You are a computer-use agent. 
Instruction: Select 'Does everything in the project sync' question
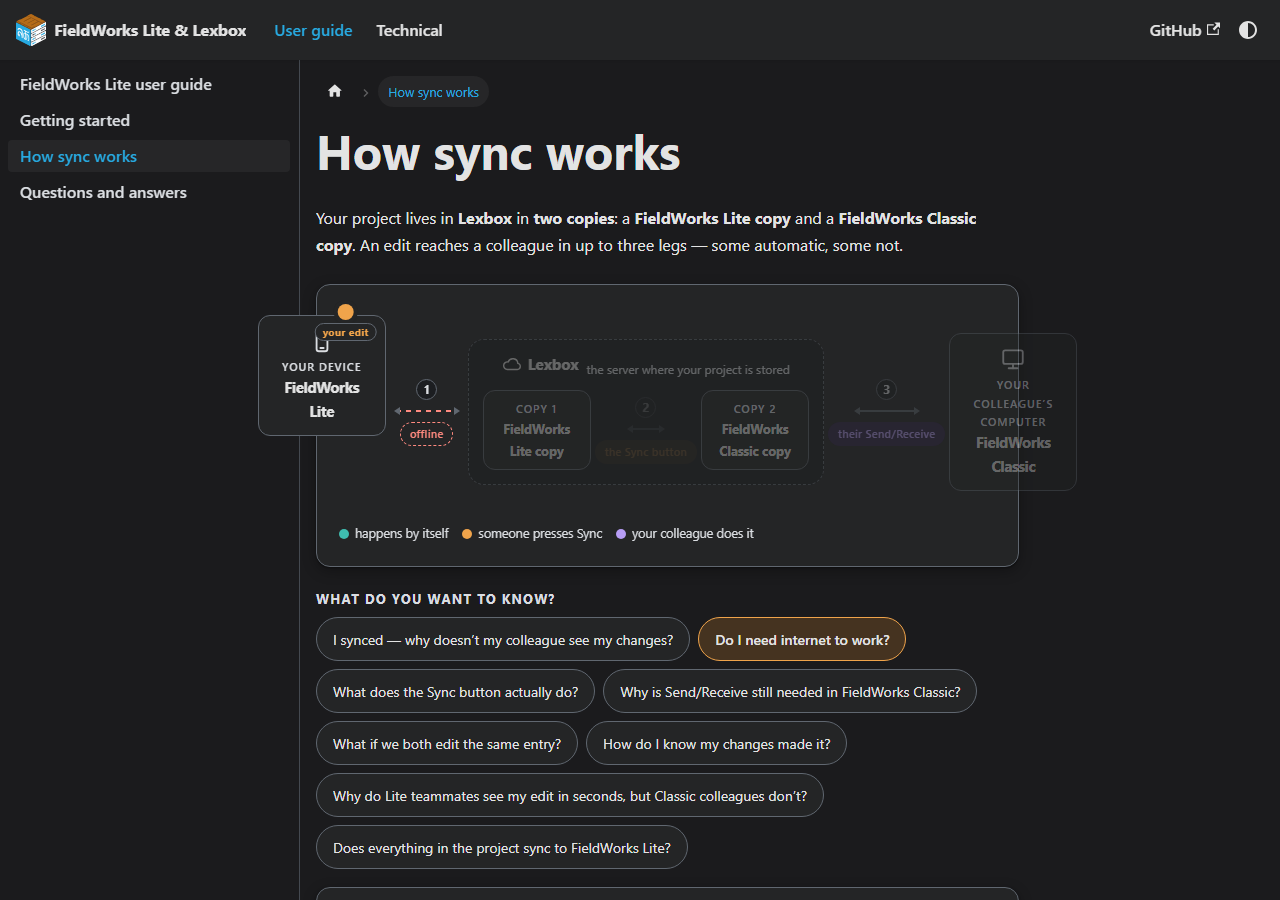pos(502,848)
